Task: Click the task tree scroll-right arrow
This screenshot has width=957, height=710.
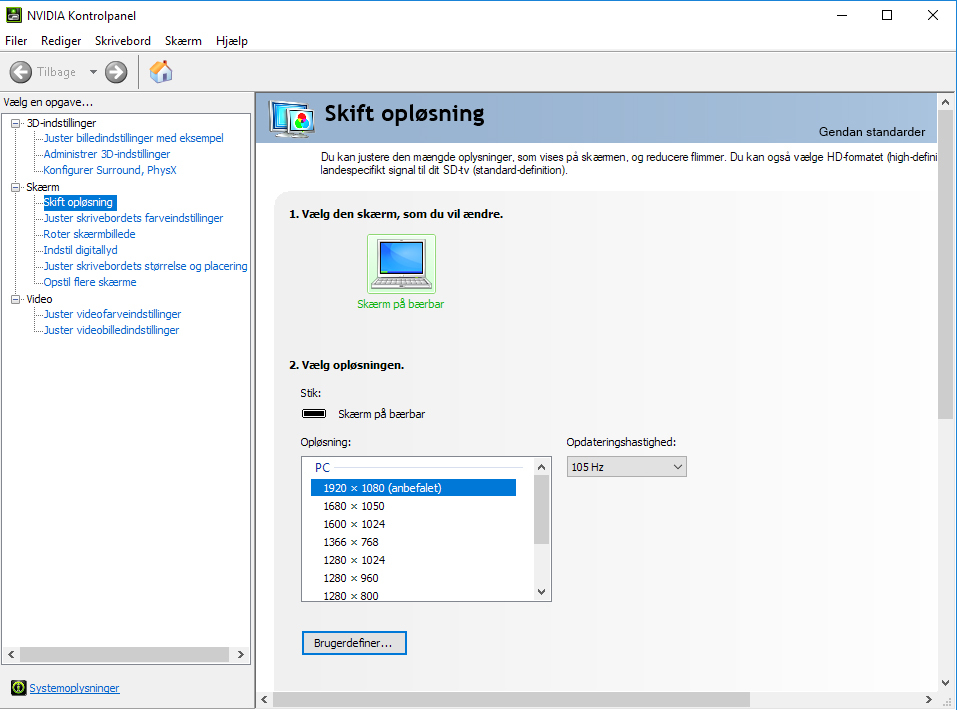Action: (240, 654)
